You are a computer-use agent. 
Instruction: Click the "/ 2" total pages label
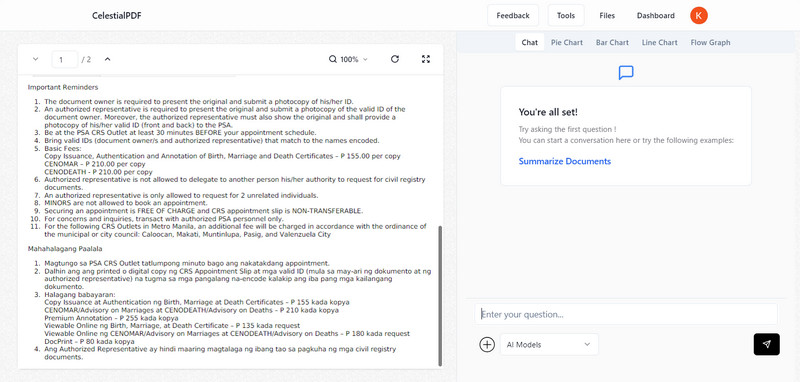coord(86,59)
